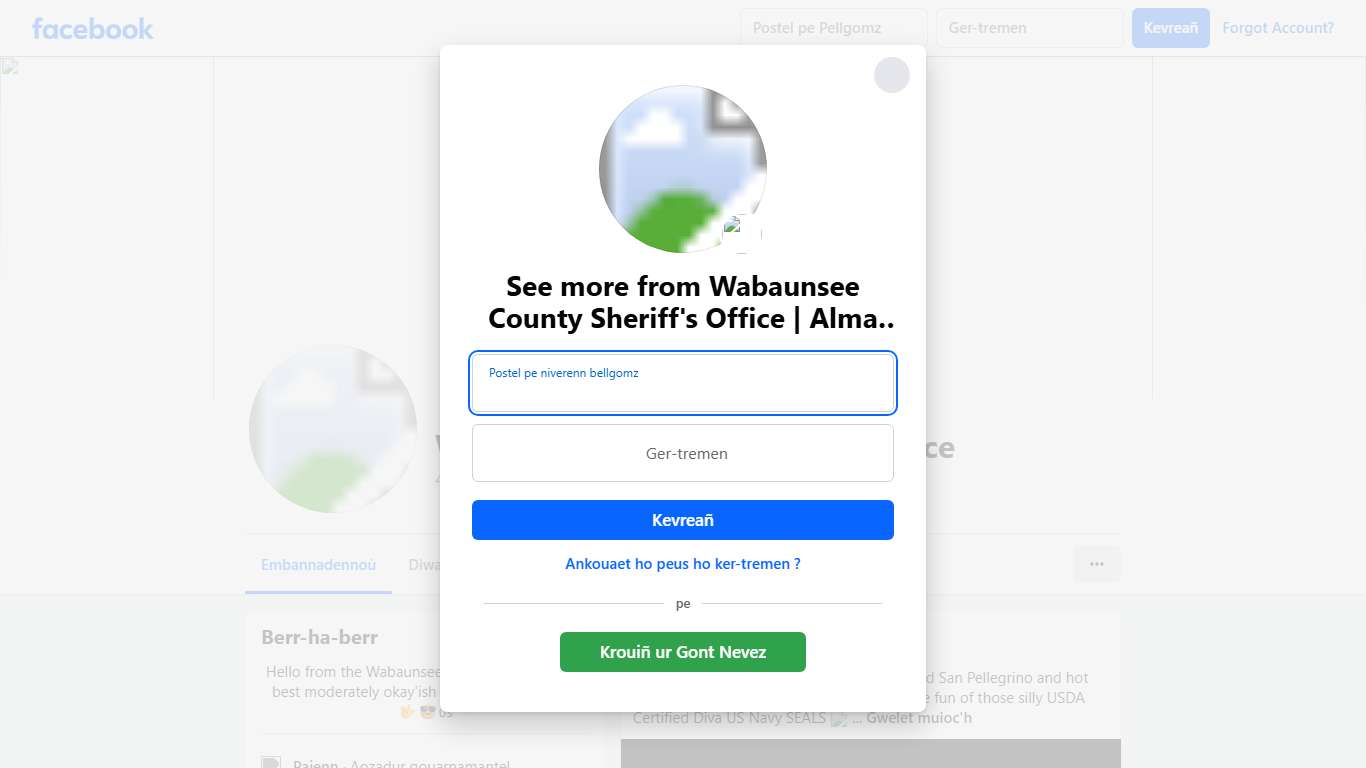The image size is (1366, 768).
Task: Click the header 'Postel pe Pellgomz' field
Action: (x=834, y=28)
